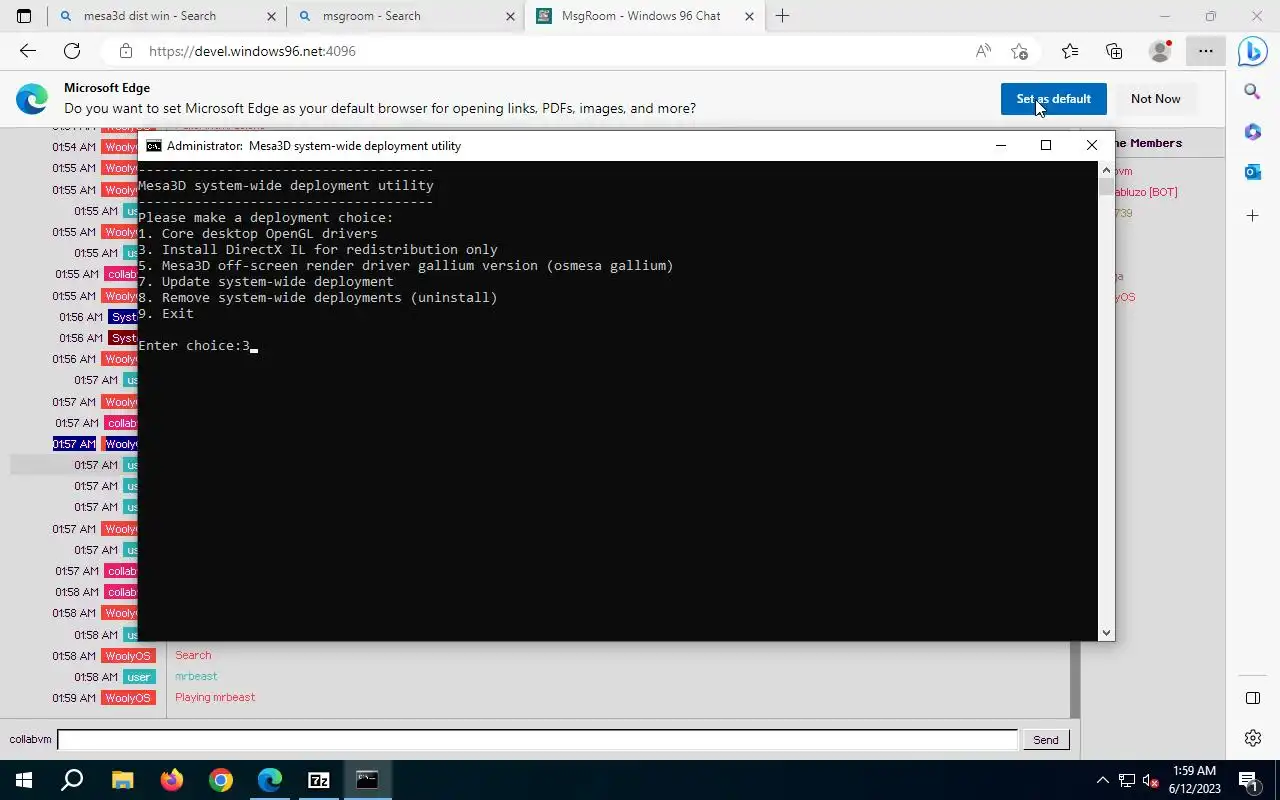
Task: Click Set as default button
Action: point(1053,99)
